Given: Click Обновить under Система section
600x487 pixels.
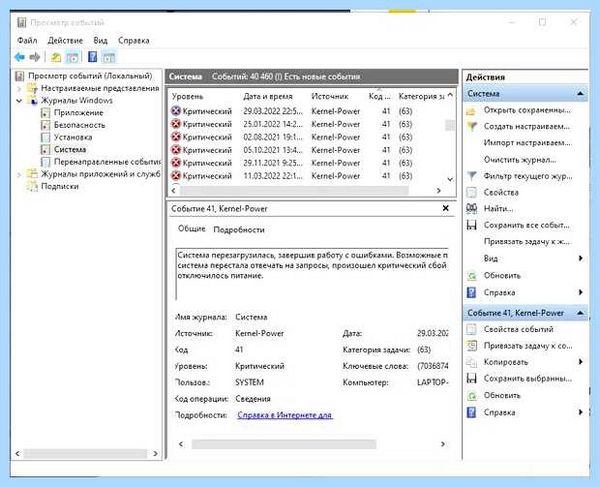Looking at the screenshot, I should coord(502,275).
